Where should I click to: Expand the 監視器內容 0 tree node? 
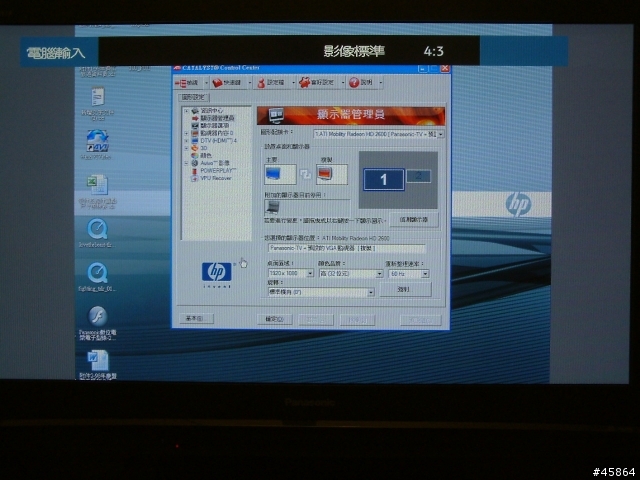pyautogui.click(x=186, y=133)
